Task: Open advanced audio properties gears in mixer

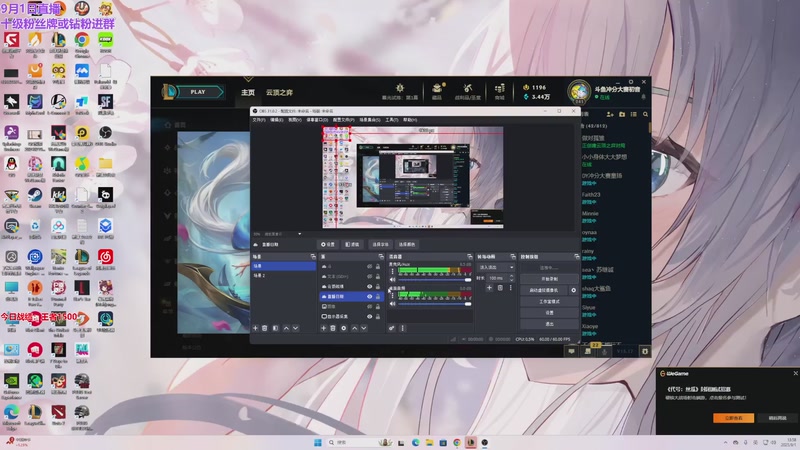Action: 392,328
